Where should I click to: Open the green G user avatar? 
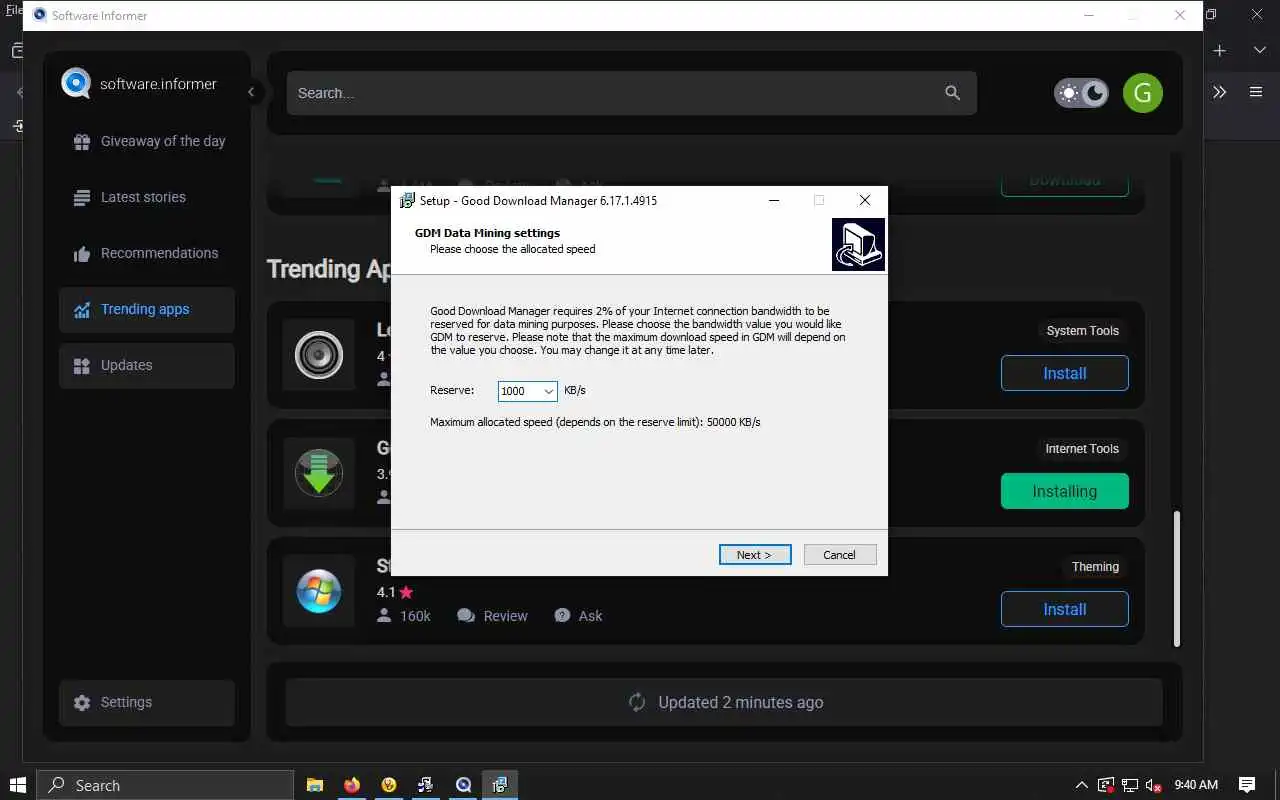(1143, 93)
